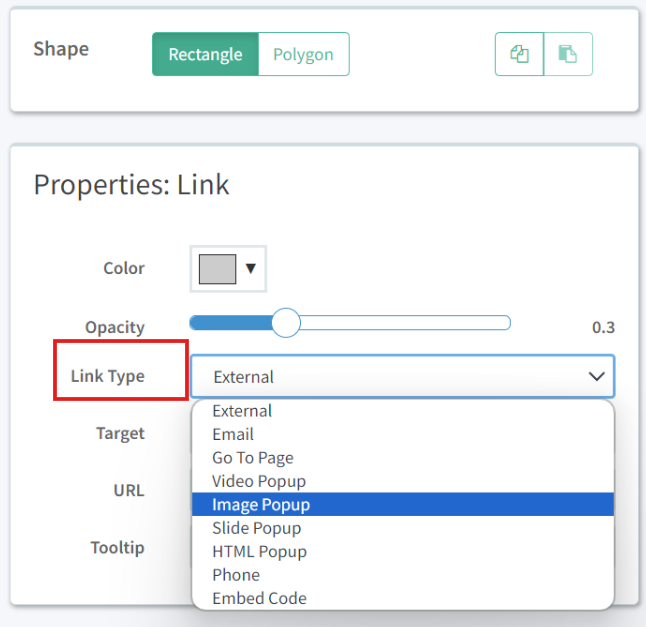Switch shape to Polygon
Screen dimensions: 646x627
303,54
